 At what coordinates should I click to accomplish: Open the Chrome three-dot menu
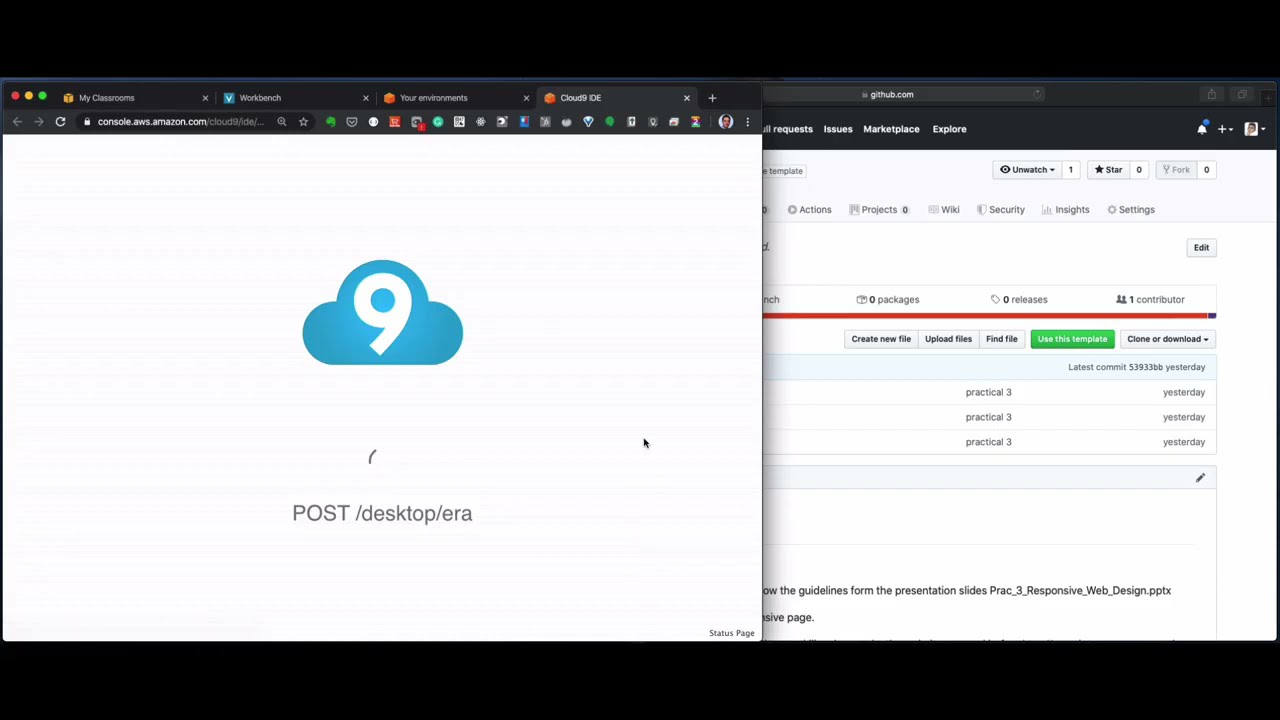click(747, 122)
